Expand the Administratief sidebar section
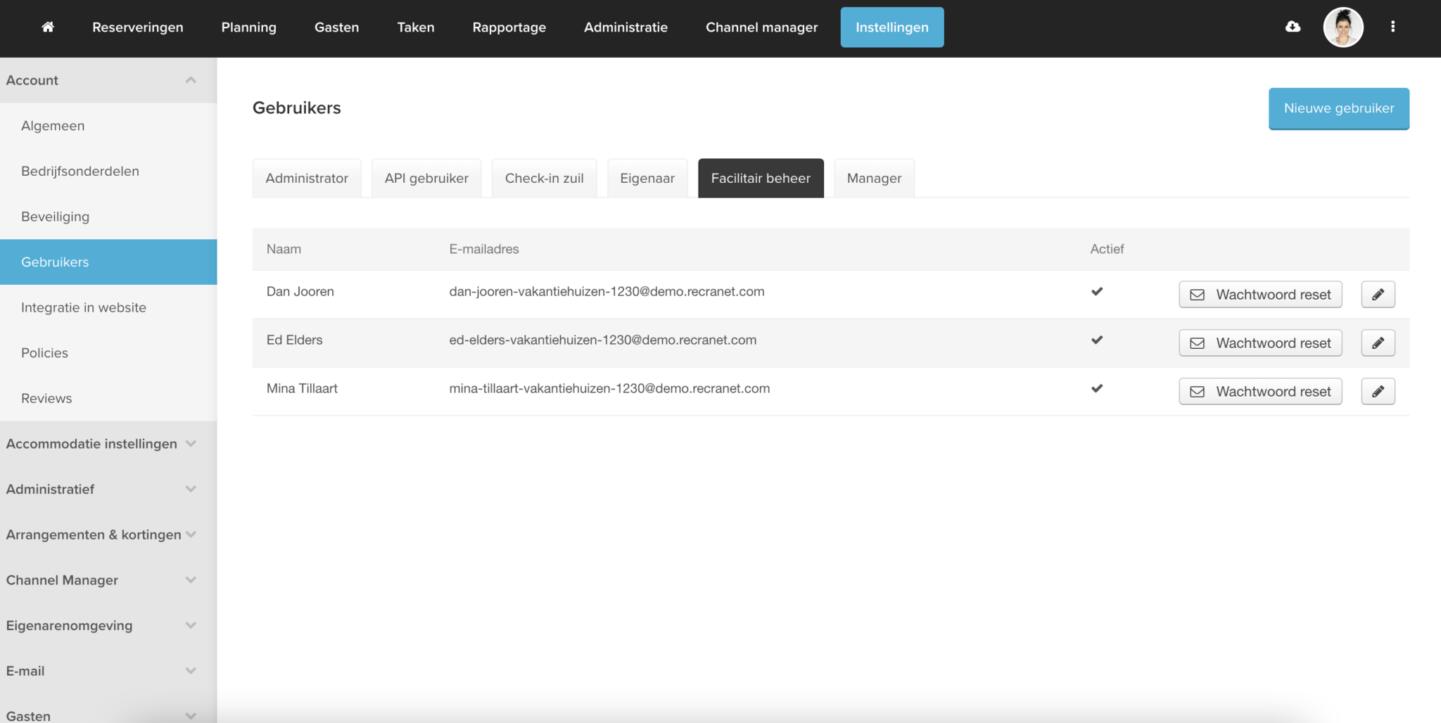Screen dimensions: 1441x723 (x=190, y=489)
